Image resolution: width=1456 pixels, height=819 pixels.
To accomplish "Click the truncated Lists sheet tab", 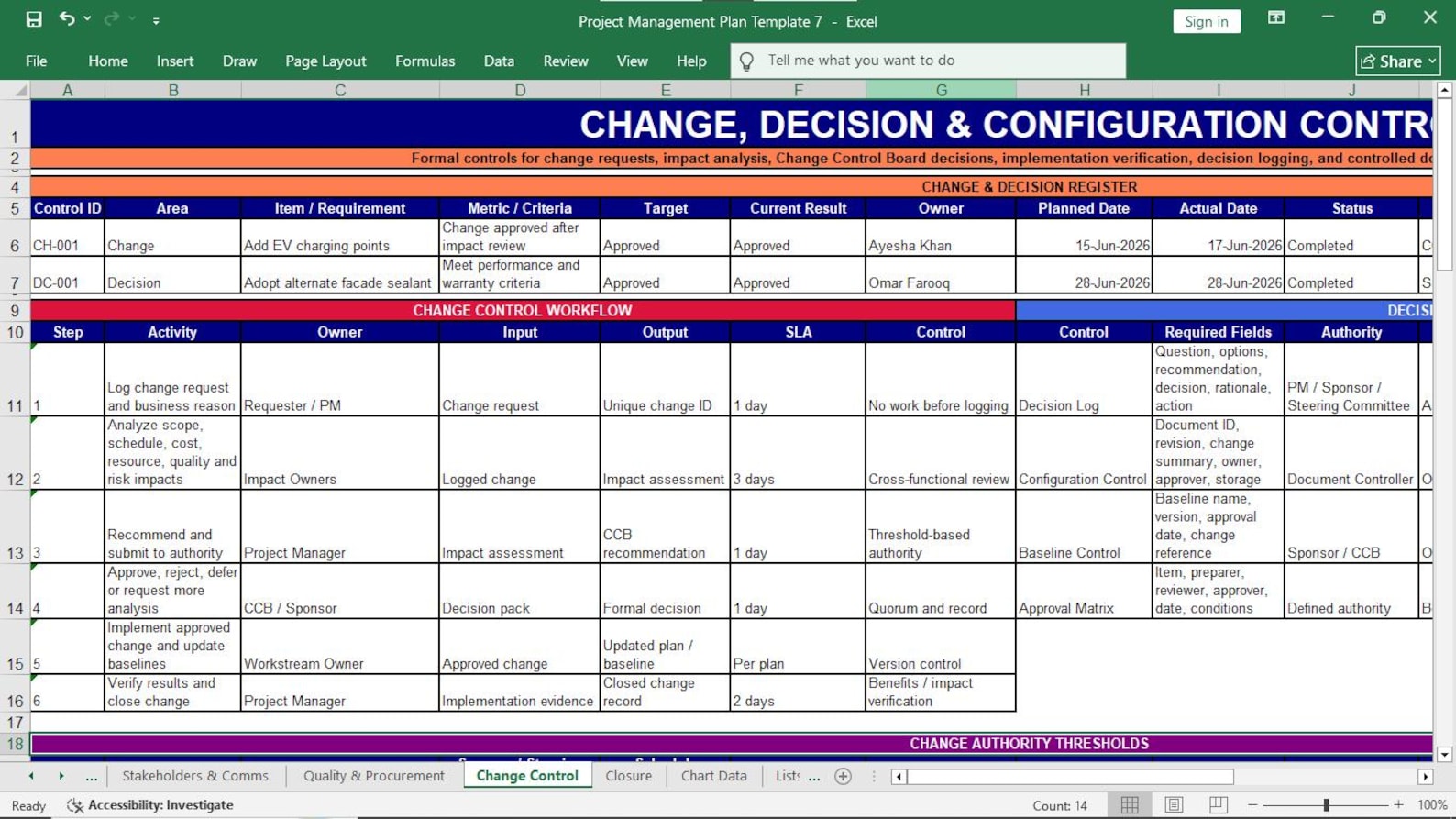I will click(x=787, y=776).
